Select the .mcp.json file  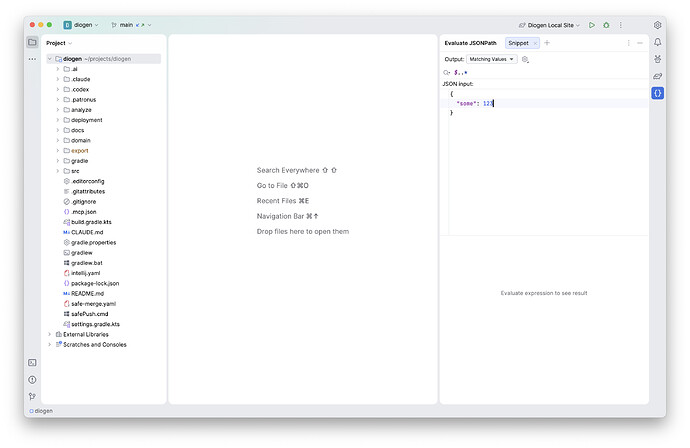(84, 212)
